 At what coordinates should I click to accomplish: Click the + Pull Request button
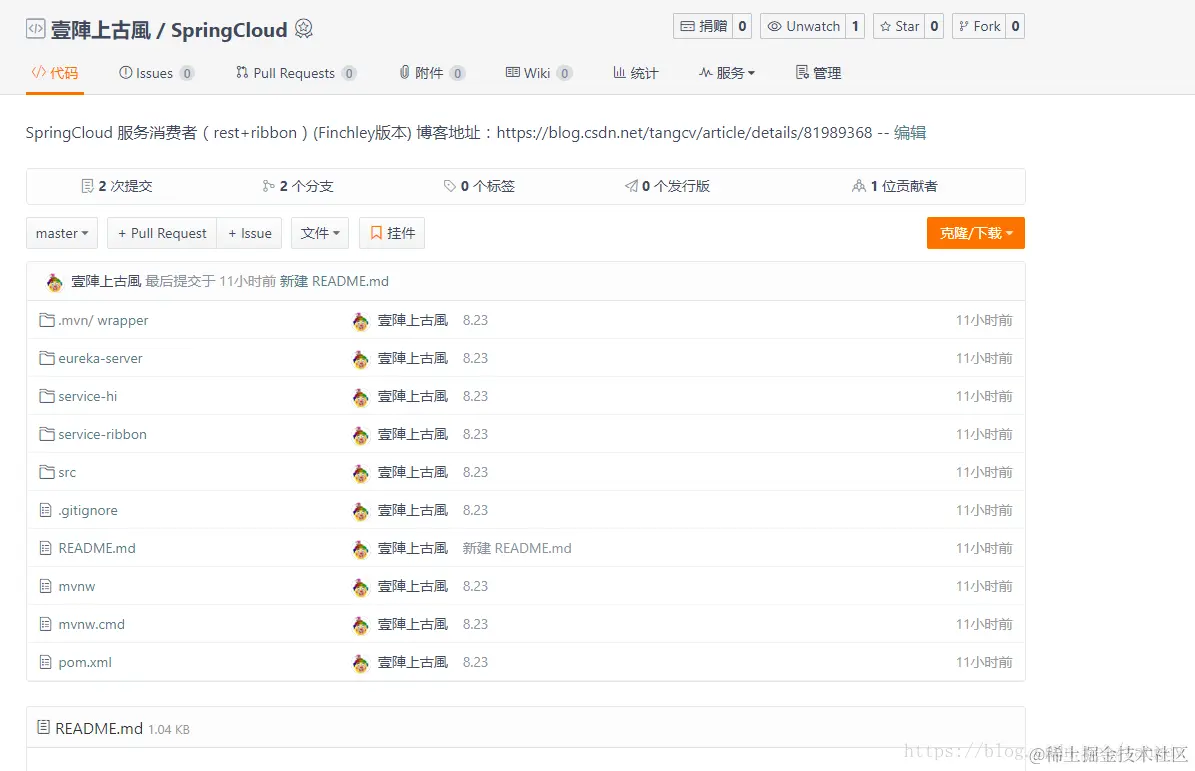(162, 233)
